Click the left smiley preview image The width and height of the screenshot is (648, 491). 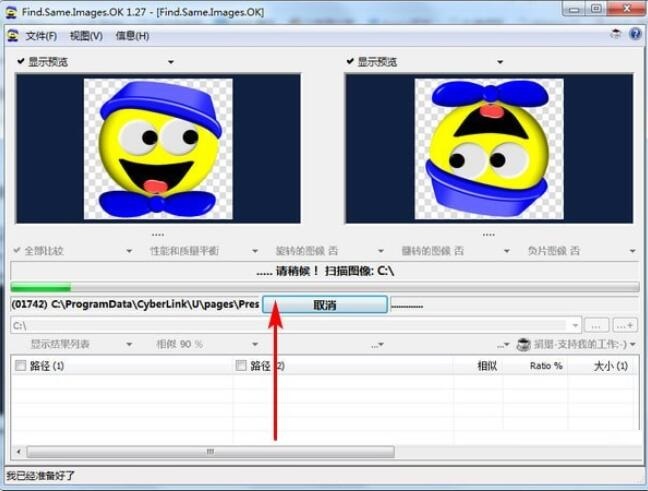[x=158, y=149]
